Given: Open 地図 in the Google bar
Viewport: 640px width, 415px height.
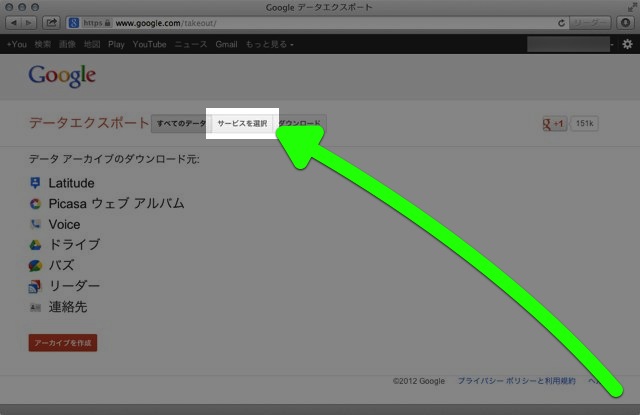Looking at the screenshot, I should click(92, 44).
